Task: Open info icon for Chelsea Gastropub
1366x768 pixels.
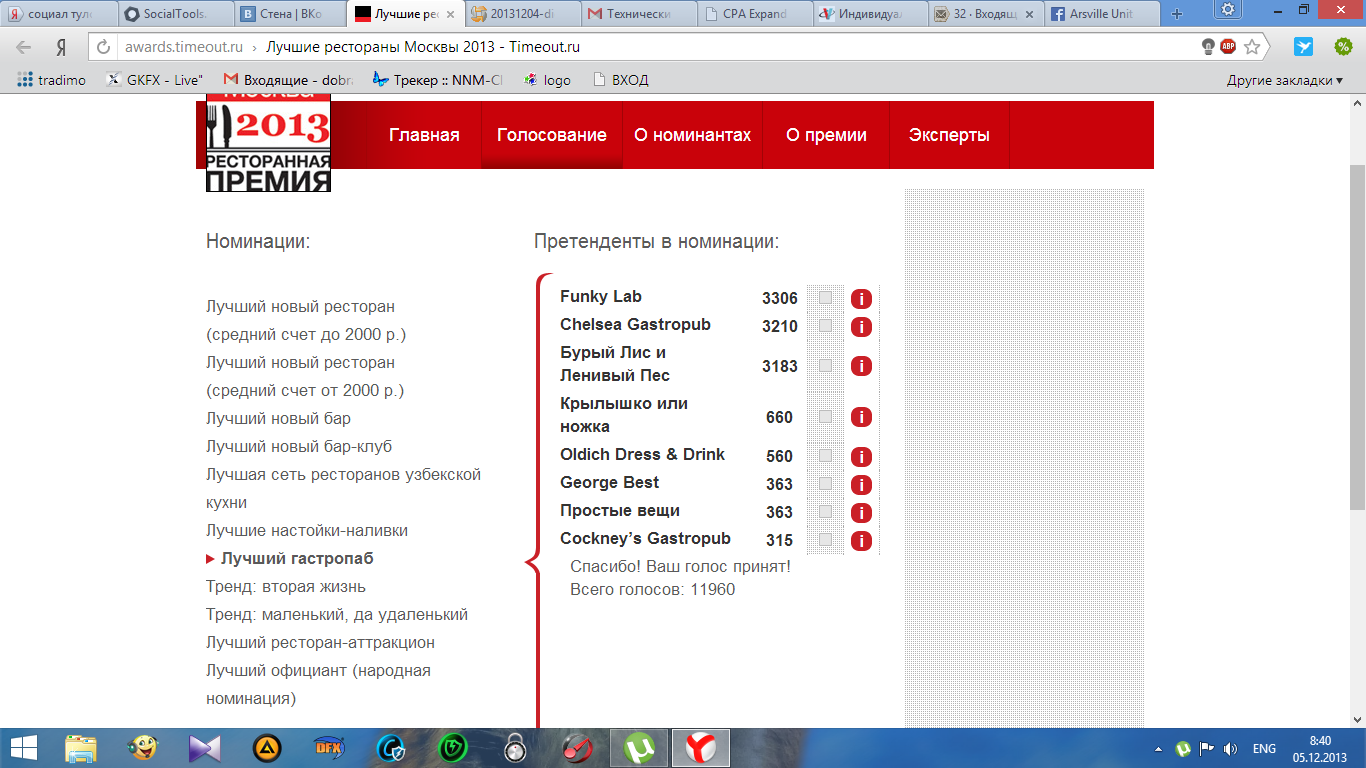Action: point(861,327)
